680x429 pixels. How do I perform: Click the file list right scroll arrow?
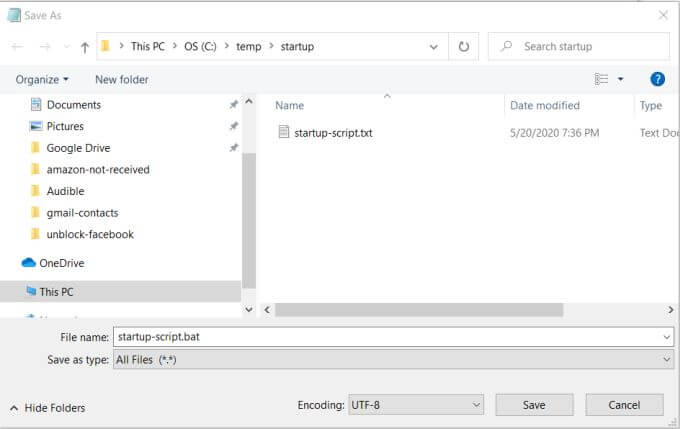(670, 310)
